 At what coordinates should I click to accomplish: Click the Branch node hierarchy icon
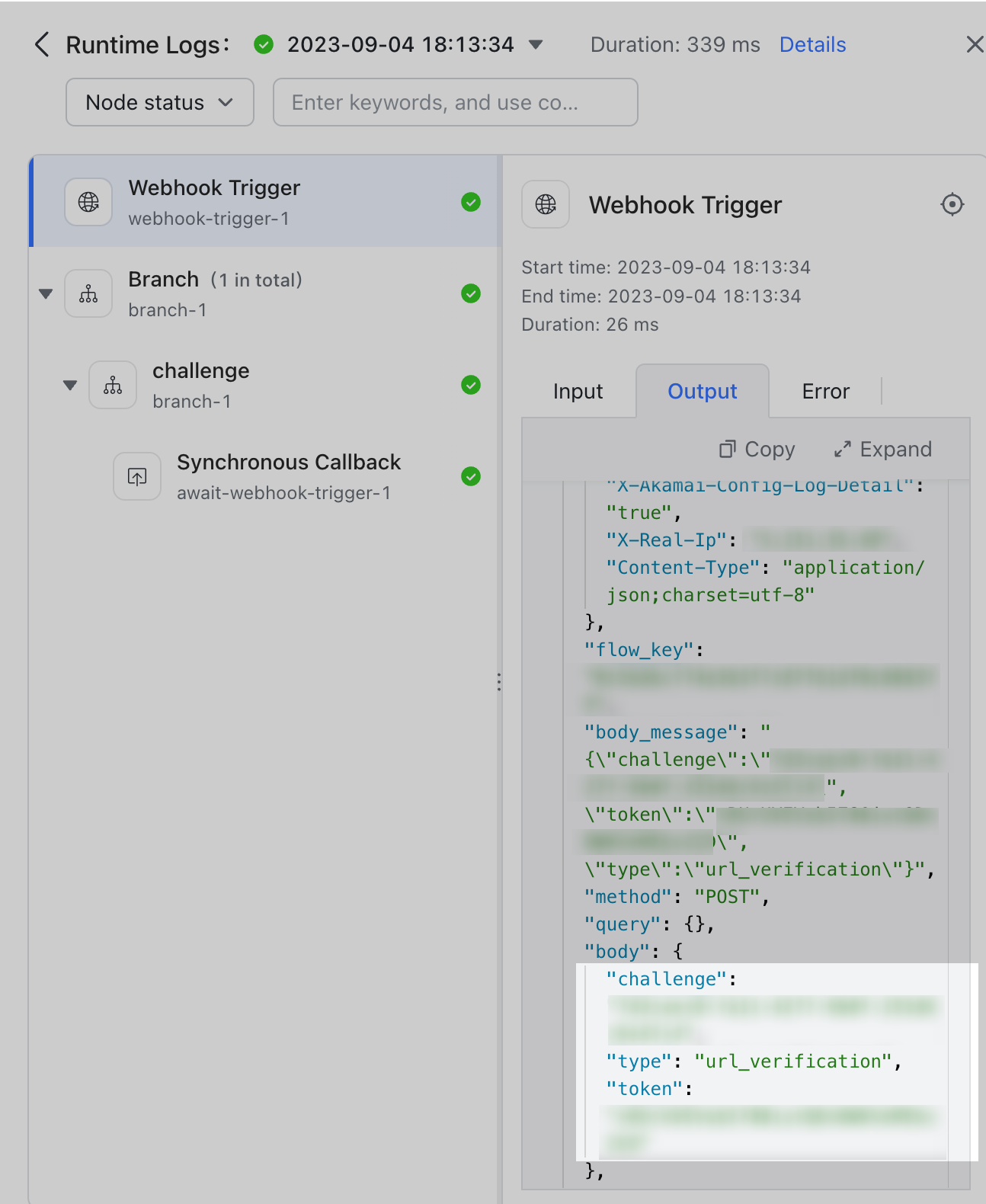click(89, 293)
